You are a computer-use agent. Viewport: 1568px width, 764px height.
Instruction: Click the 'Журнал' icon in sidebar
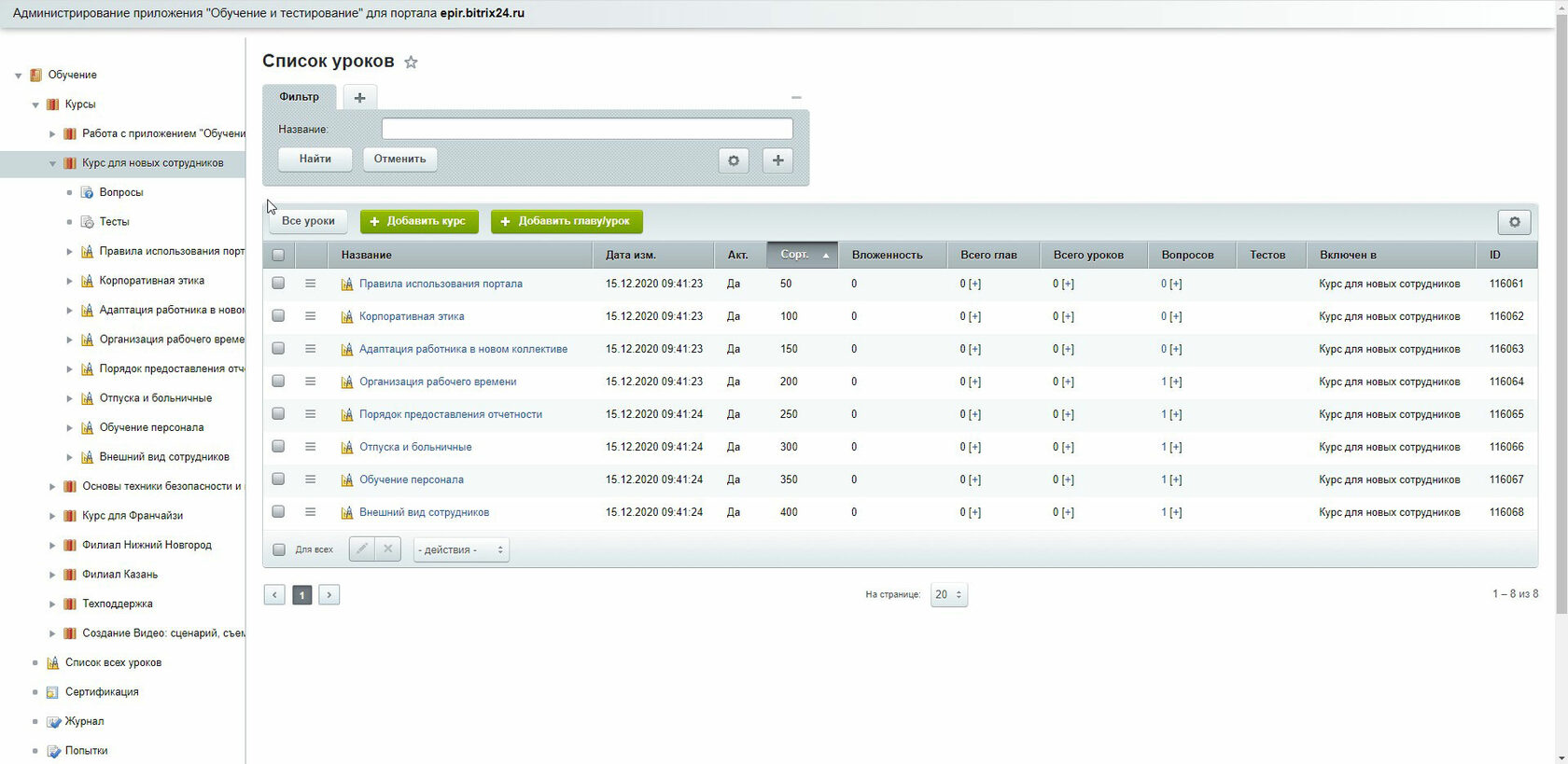53,721
